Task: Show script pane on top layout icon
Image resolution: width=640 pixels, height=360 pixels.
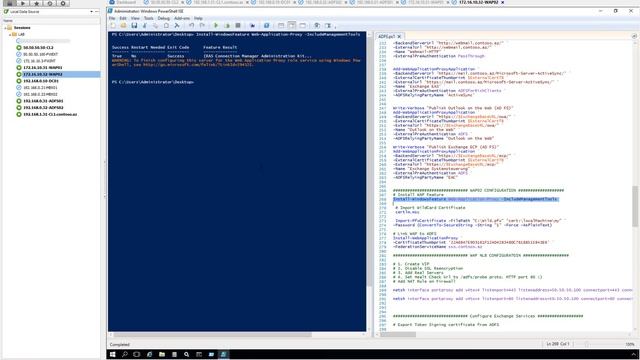Action: pyautogui.click(x=281, y=25)
